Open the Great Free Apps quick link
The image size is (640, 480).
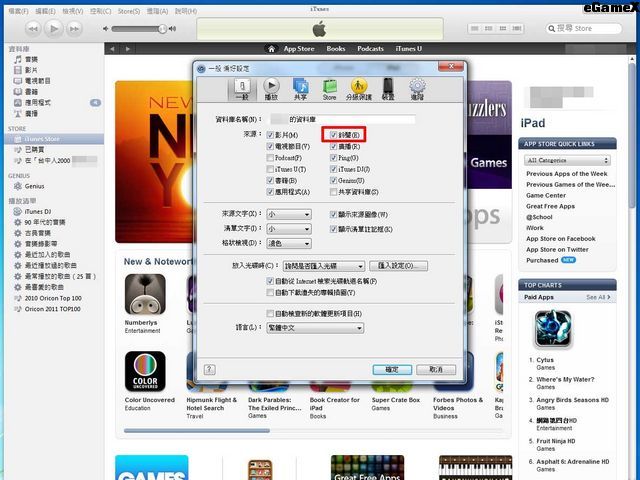[550, 206]
